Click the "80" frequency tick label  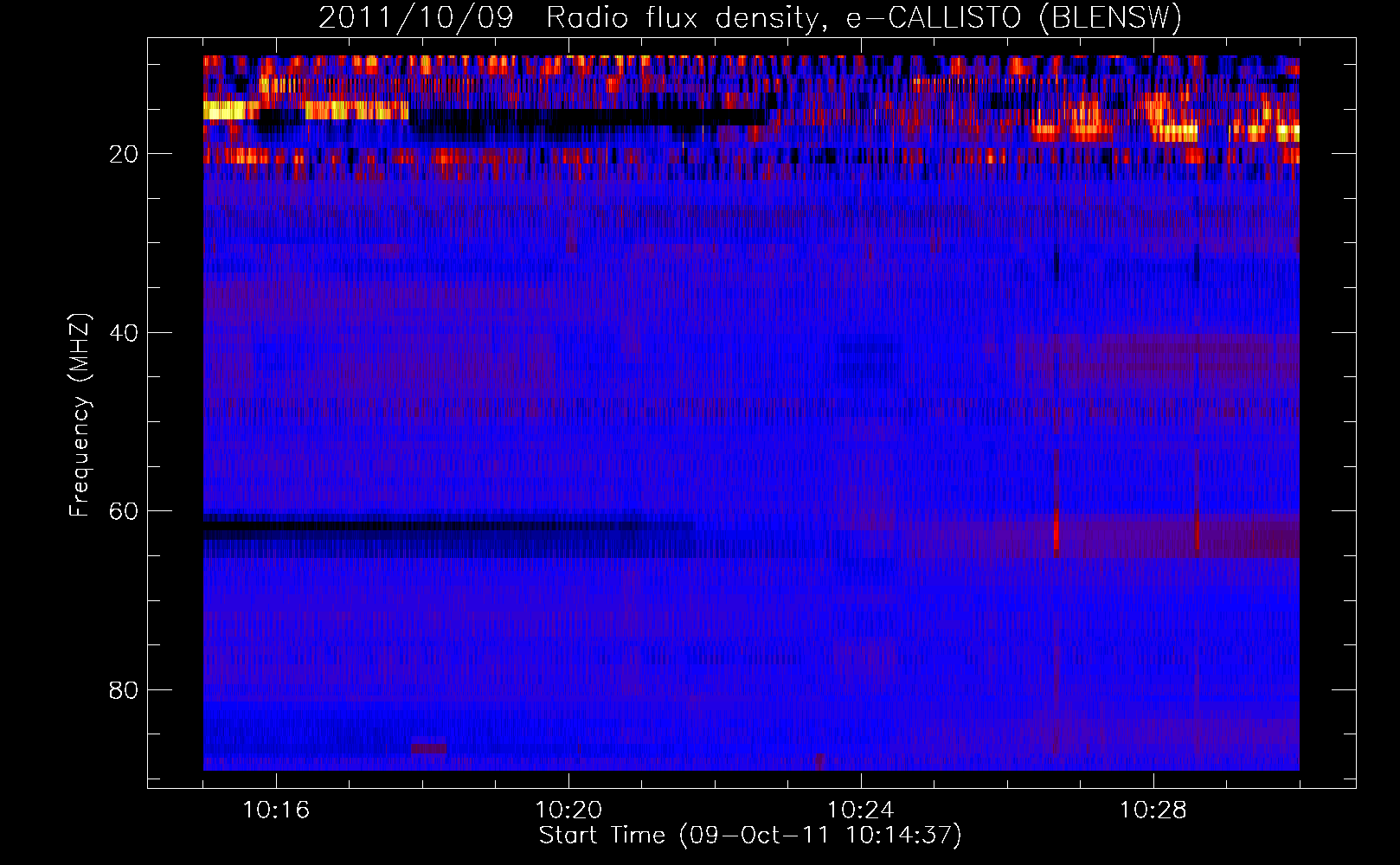tap(124, 690)
